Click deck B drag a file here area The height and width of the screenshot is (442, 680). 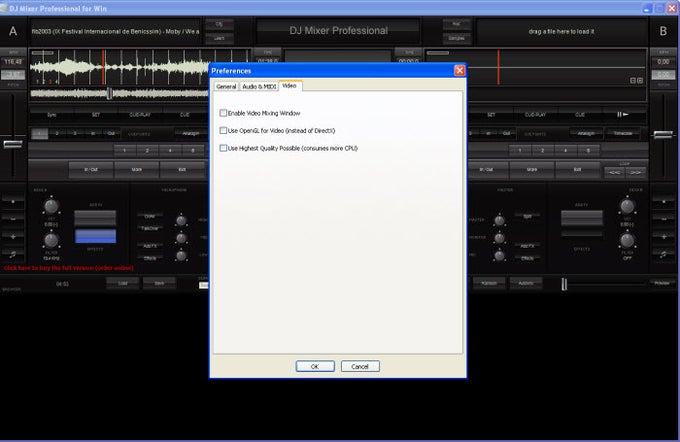pos(561,31)
